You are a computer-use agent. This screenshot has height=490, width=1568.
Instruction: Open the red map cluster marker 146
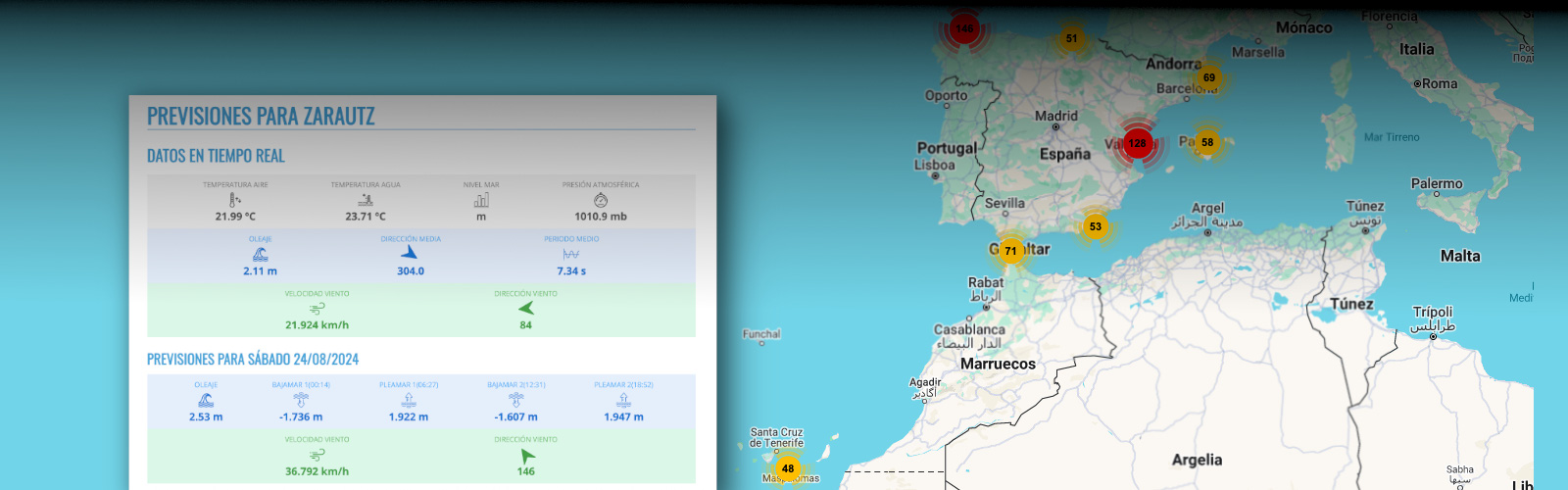point(964,28)
